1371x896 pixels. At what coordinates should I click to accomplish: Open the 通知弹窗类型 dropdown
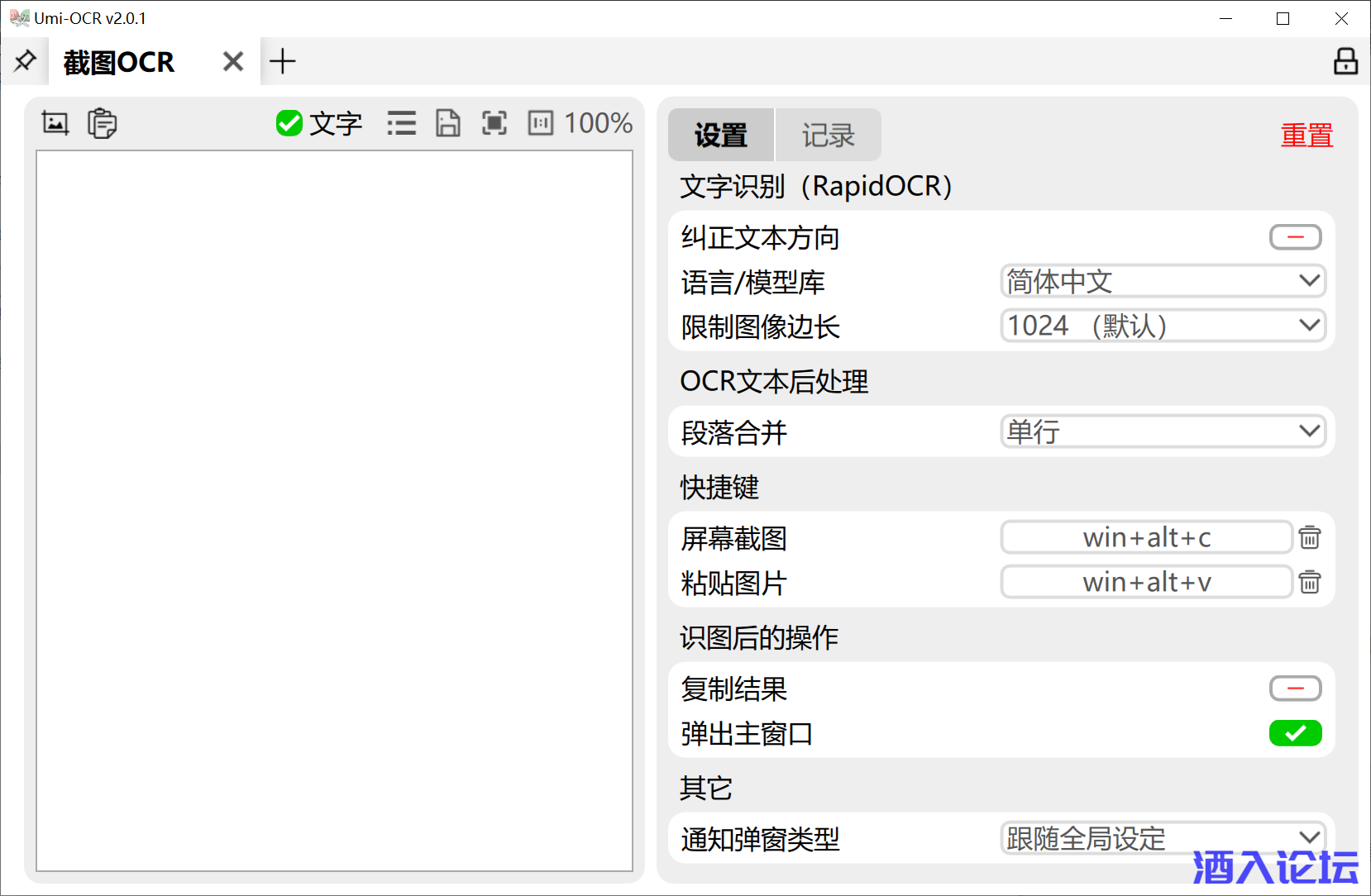coord(1163,838)
